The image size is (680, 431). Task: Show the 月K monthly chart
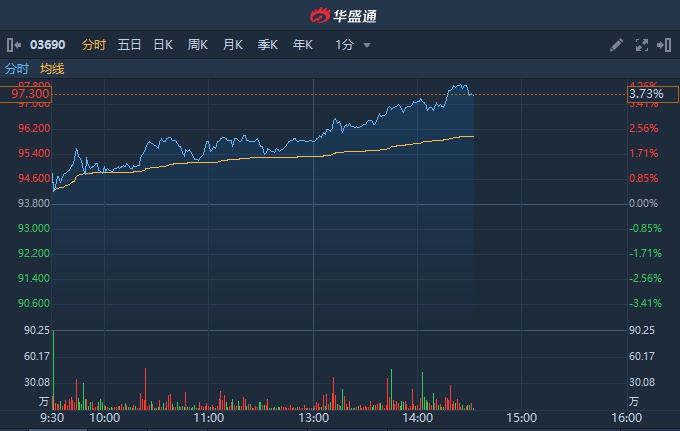click(233, 45)
